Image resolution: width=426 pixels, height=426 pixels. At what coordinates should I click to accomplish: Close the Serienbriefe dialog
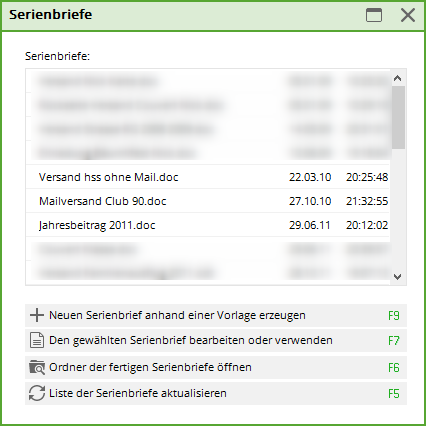point(408,15)
